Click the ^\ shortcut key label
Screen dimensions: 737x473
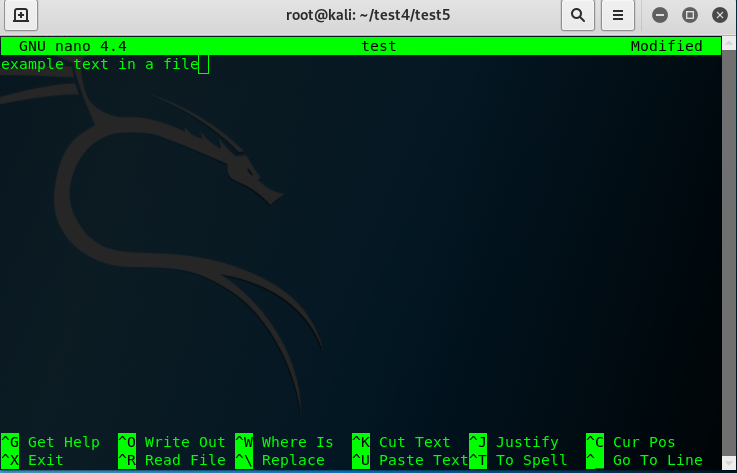pyautogui.click(x=244, y=460)
